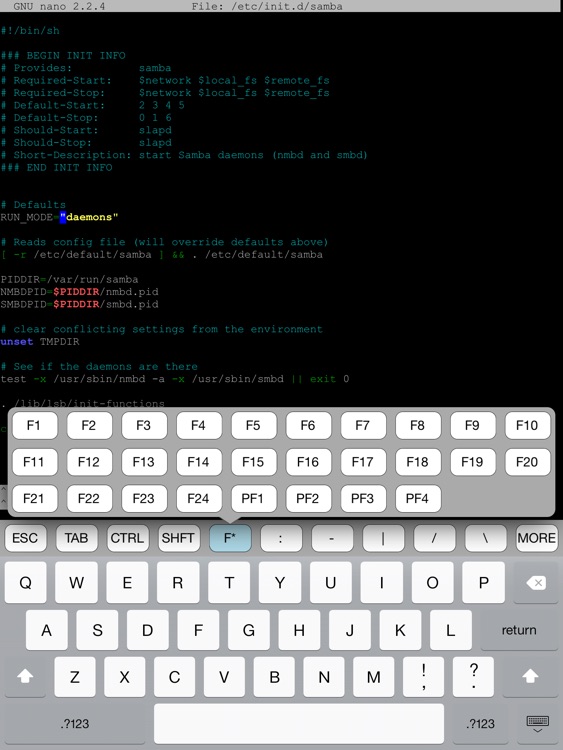Tap the E key
This screenshot has width=563, height=750.
click(x=127, y=583)
